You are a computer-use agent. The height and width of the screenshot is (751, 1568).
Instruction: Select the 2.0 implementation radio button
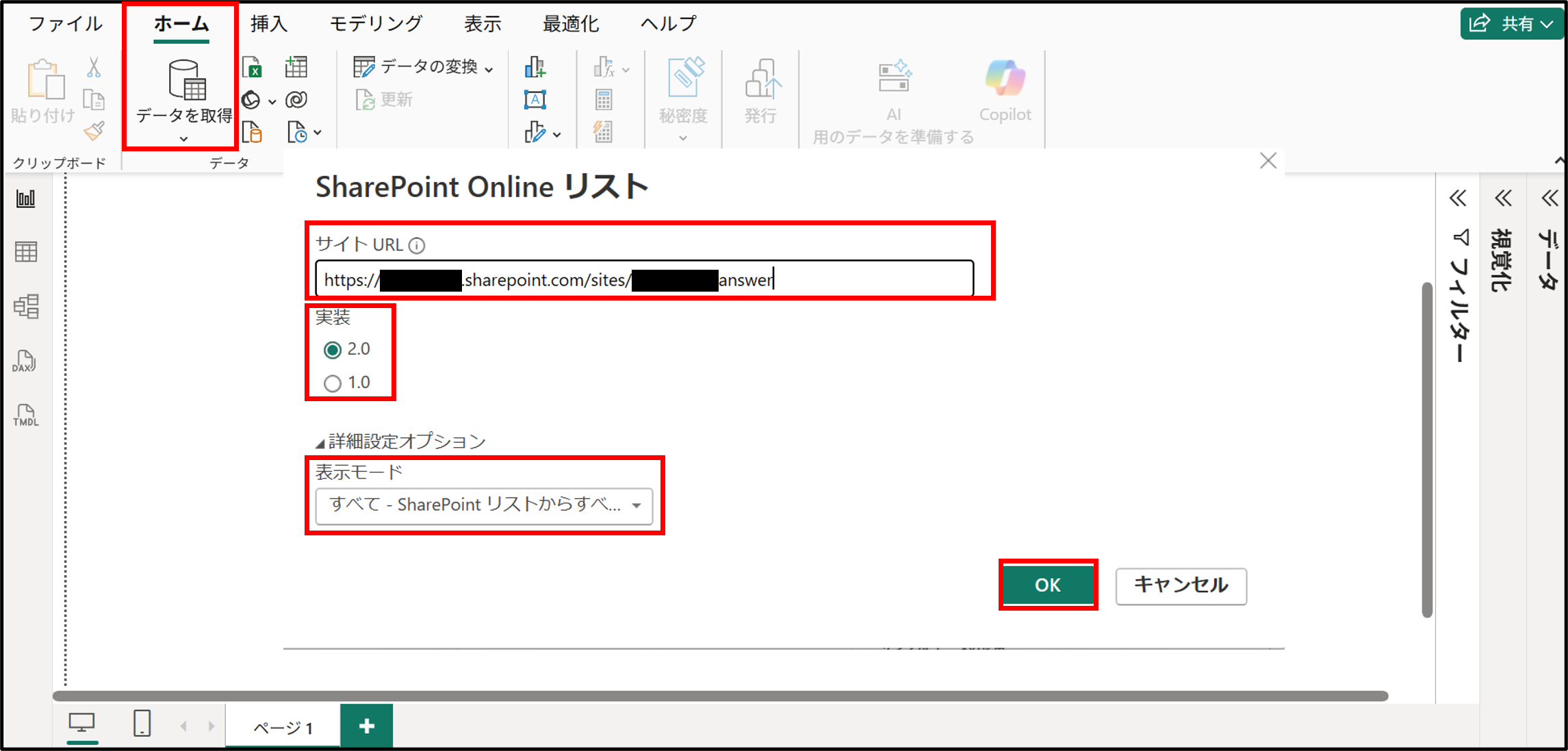[333, 349]
